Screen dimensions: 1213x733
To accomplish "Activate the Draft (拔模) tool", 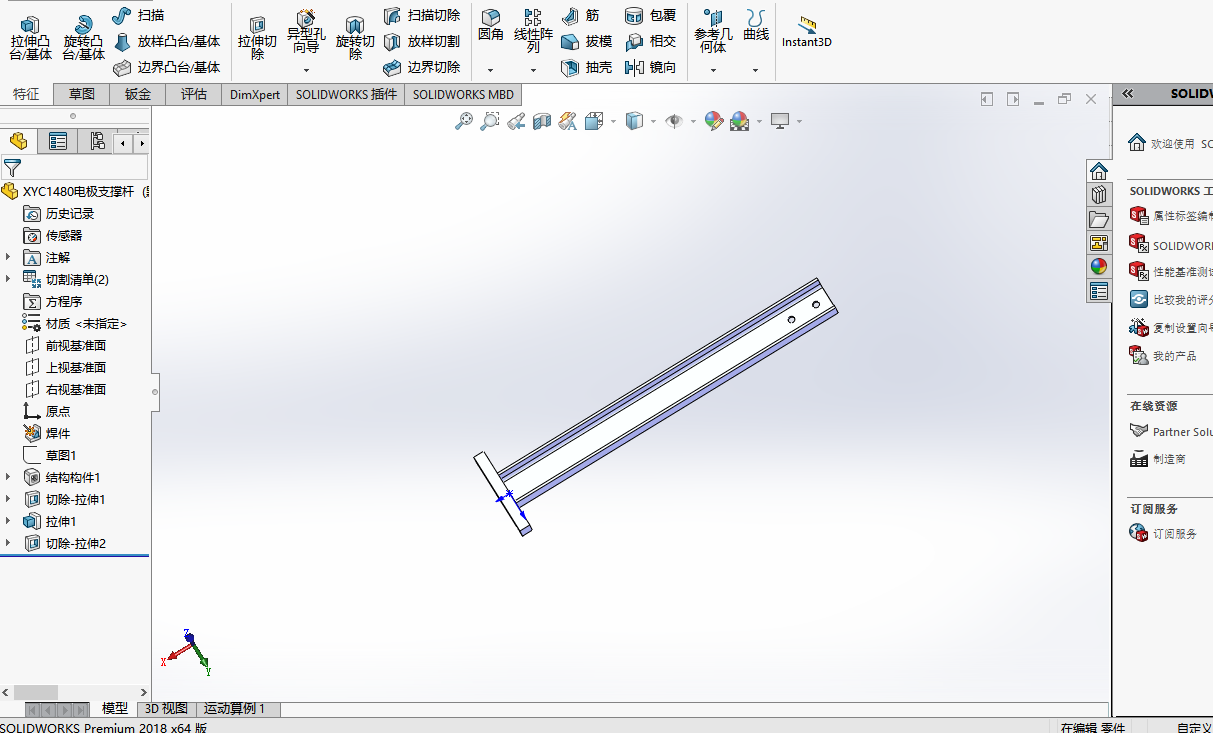I will coord(587,42).
